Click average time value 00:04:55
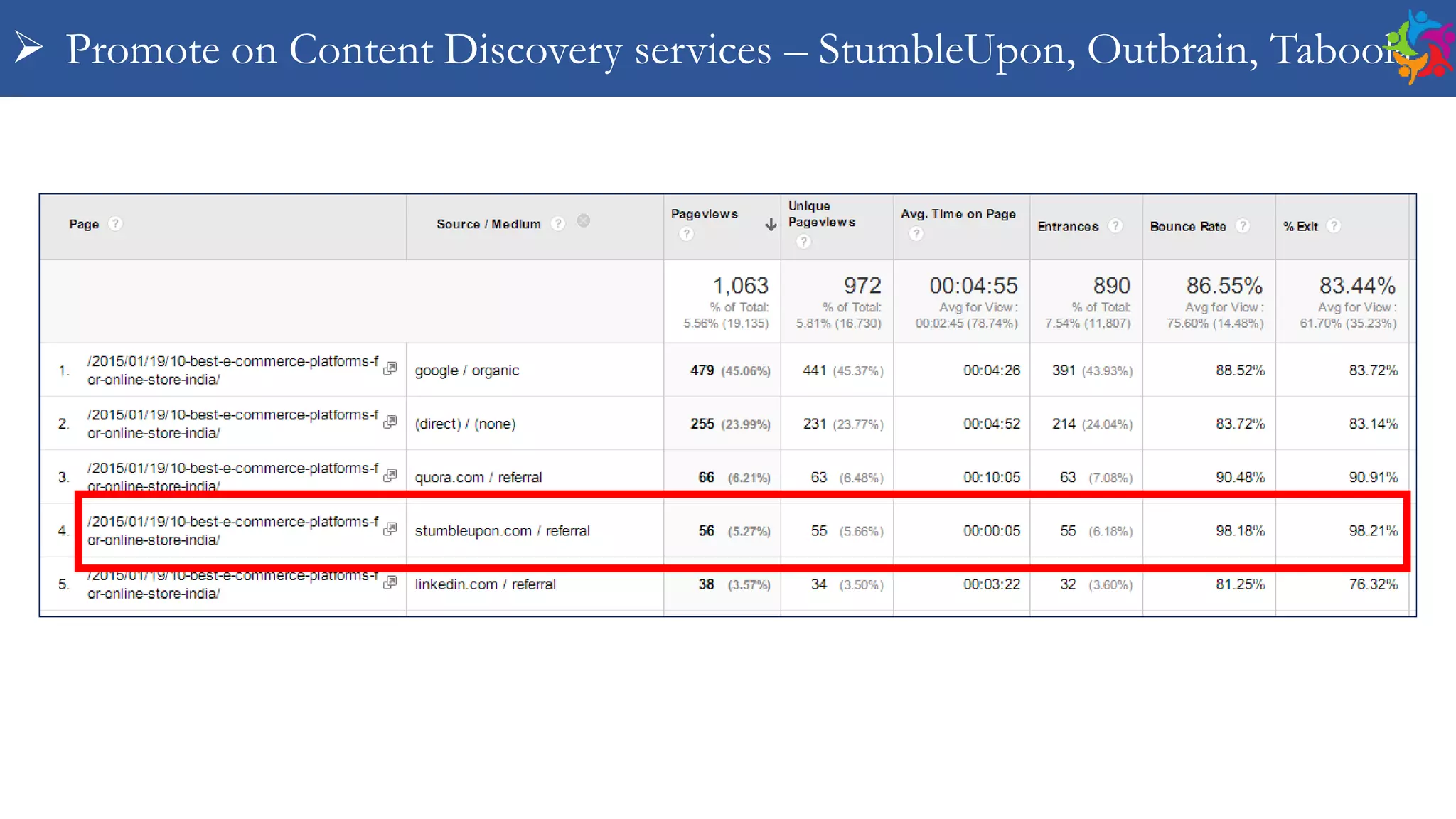The image size is (1456, 819). click(973, 286)
